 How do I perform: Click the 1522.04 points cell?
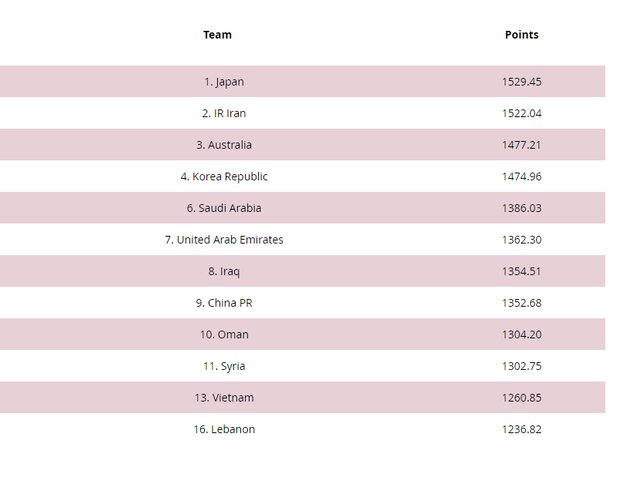click(521, 114)
